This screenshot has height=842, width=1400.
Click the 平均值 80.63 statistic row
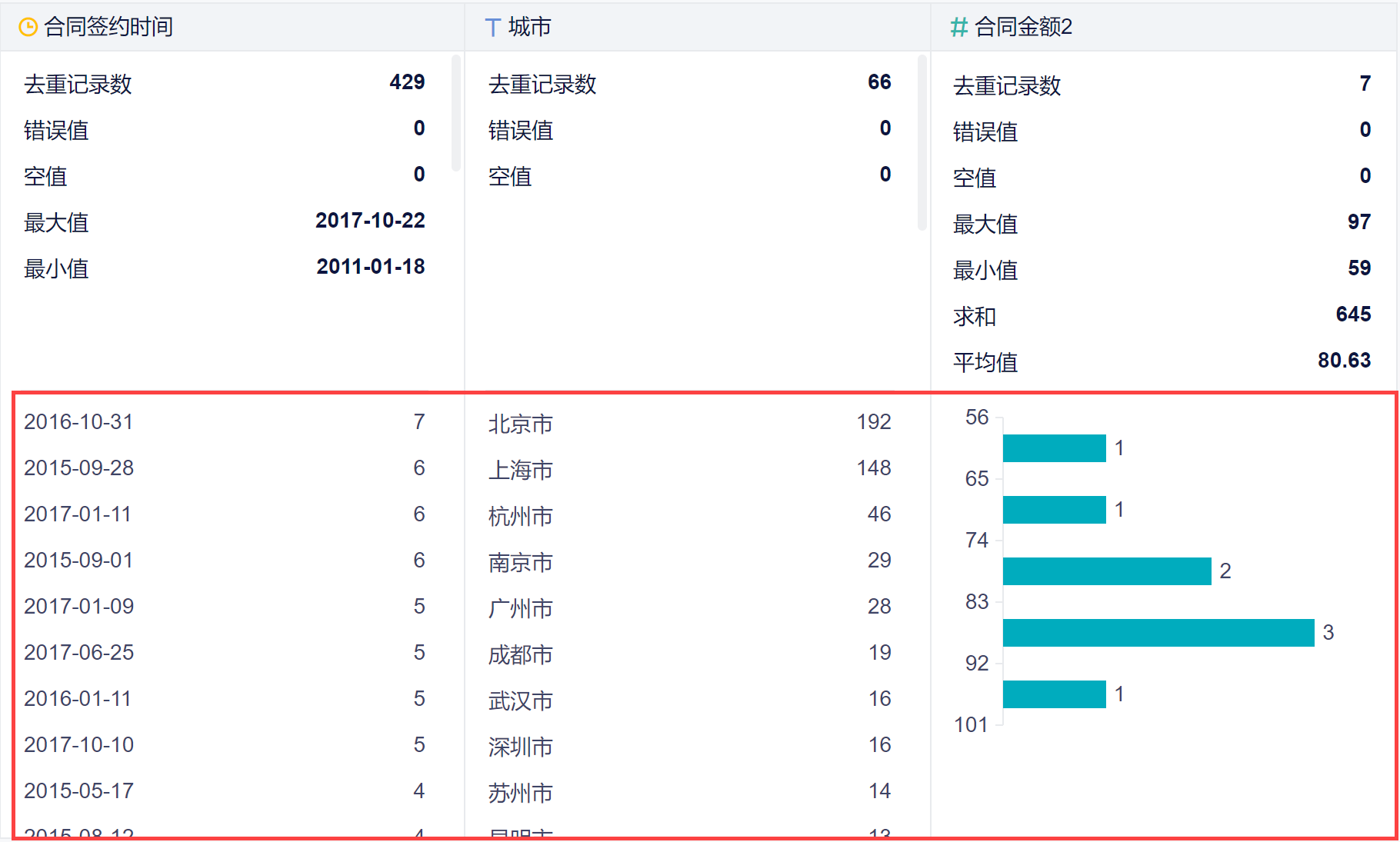point(1162,361)
